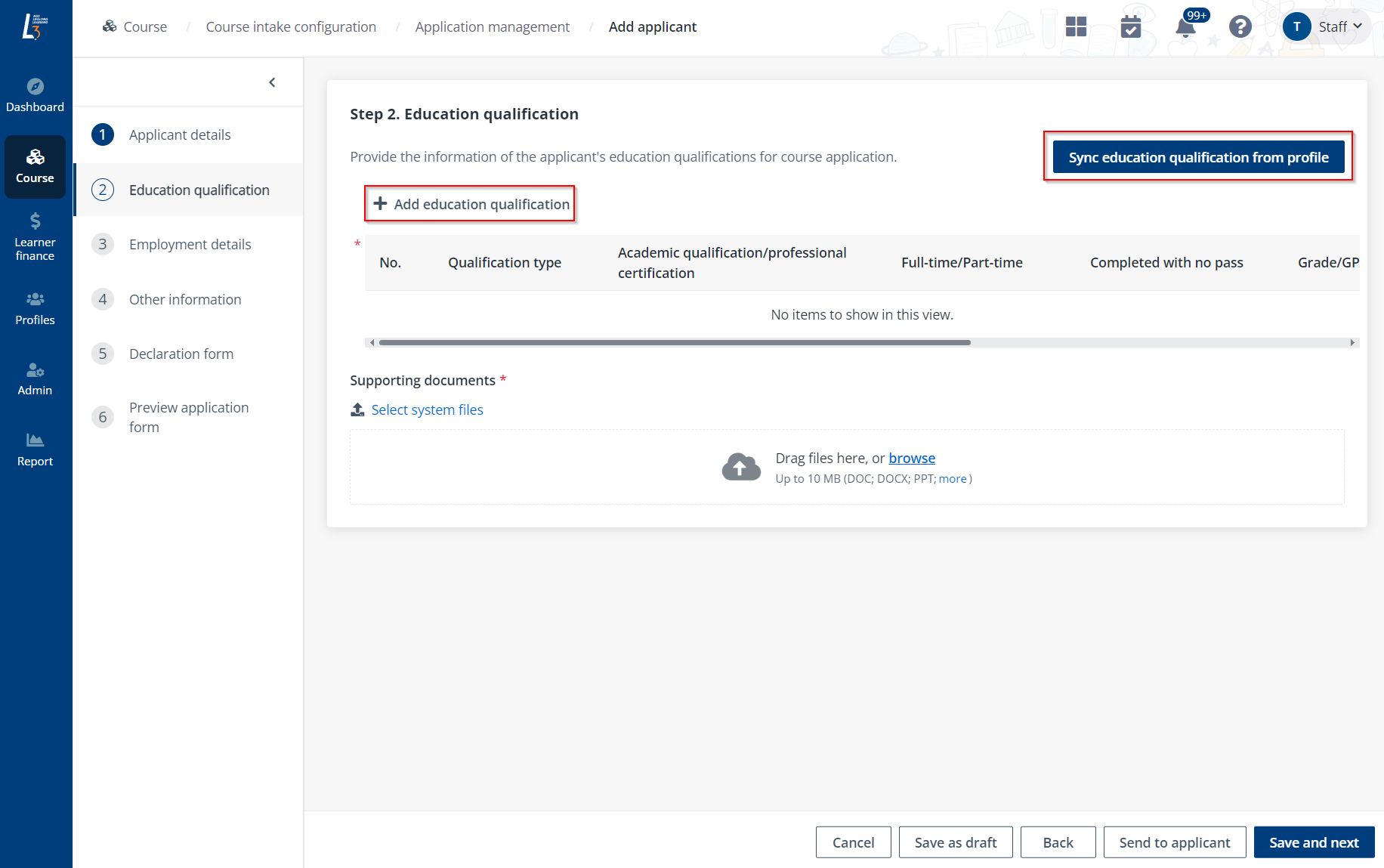Open the Admin section icon
The width and height of the screenshot is (1384, 868).
point(35,370)
